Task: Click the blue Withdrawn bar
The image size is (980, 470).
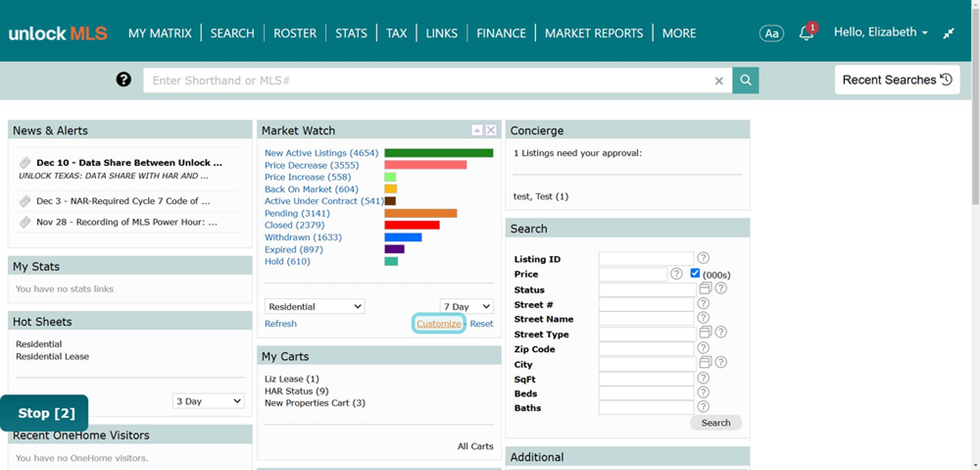Action: pyautogui.click(x=403, y=238)
